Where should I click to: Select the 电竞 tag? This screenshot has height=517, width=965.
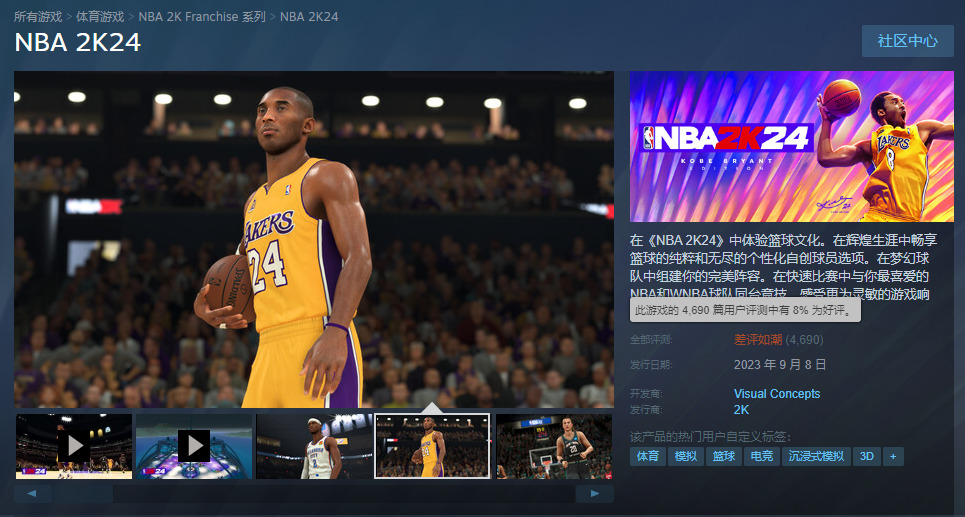pyautogui.click(x=760, y=456)
